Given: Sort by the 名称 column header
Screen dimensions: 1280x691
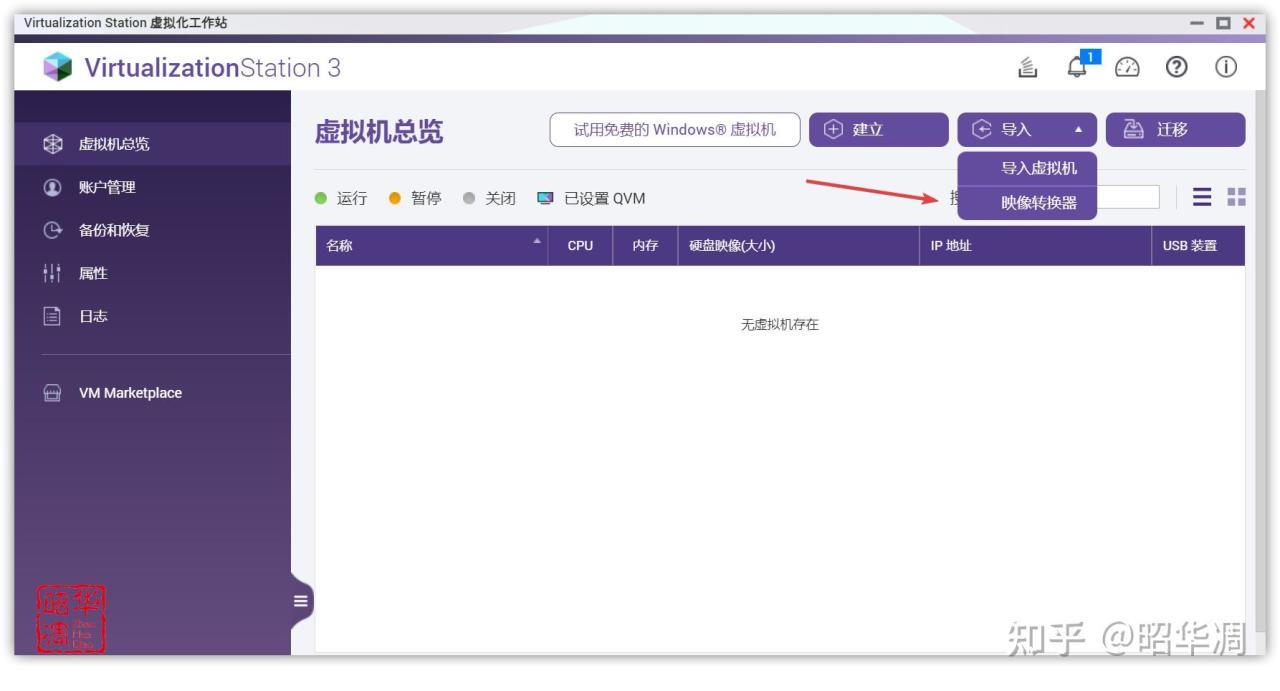Looking at the screenshot, I should click(431, 245).
